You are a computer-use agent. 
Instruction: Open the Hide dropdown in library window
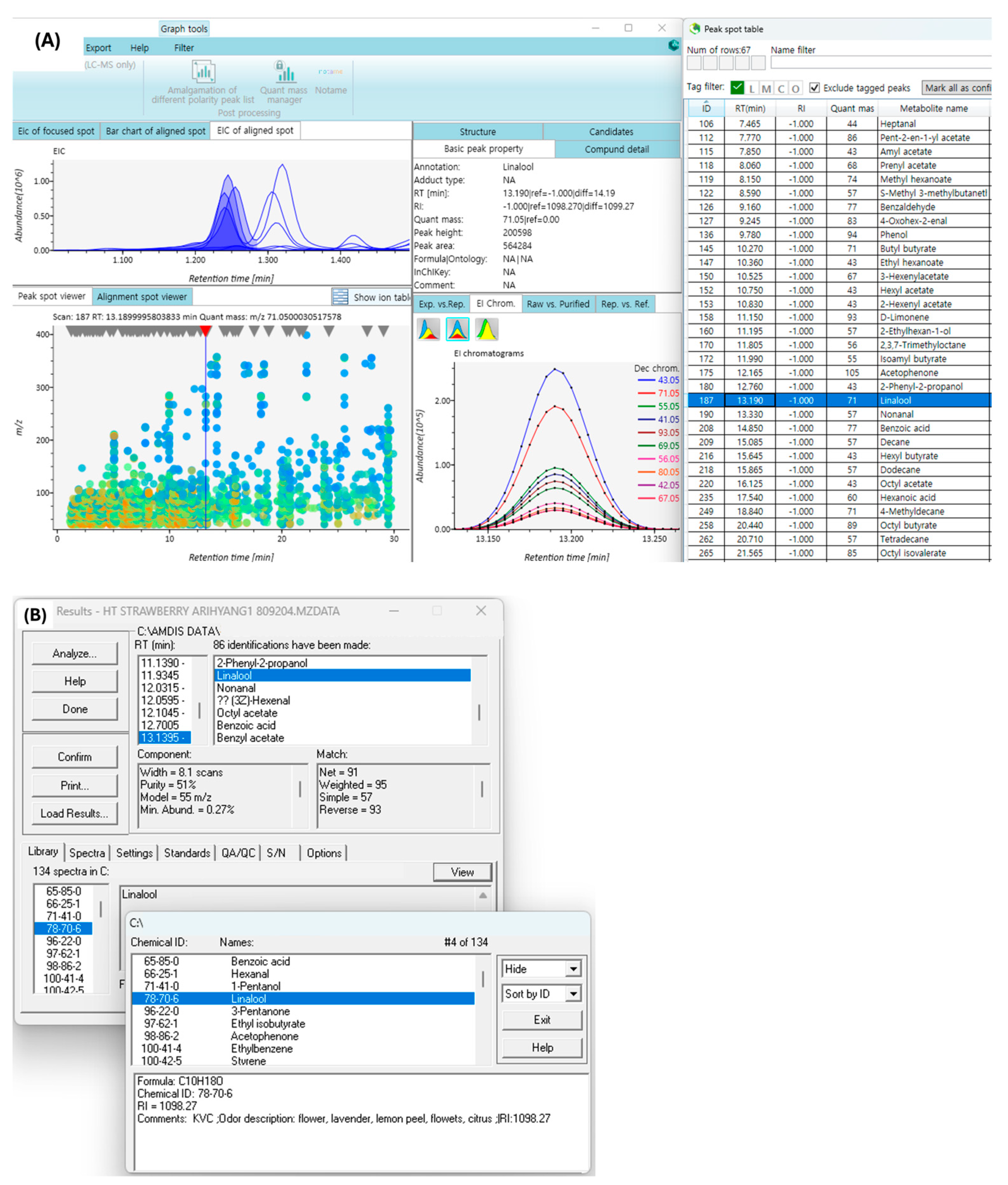[x=573, y=969]
